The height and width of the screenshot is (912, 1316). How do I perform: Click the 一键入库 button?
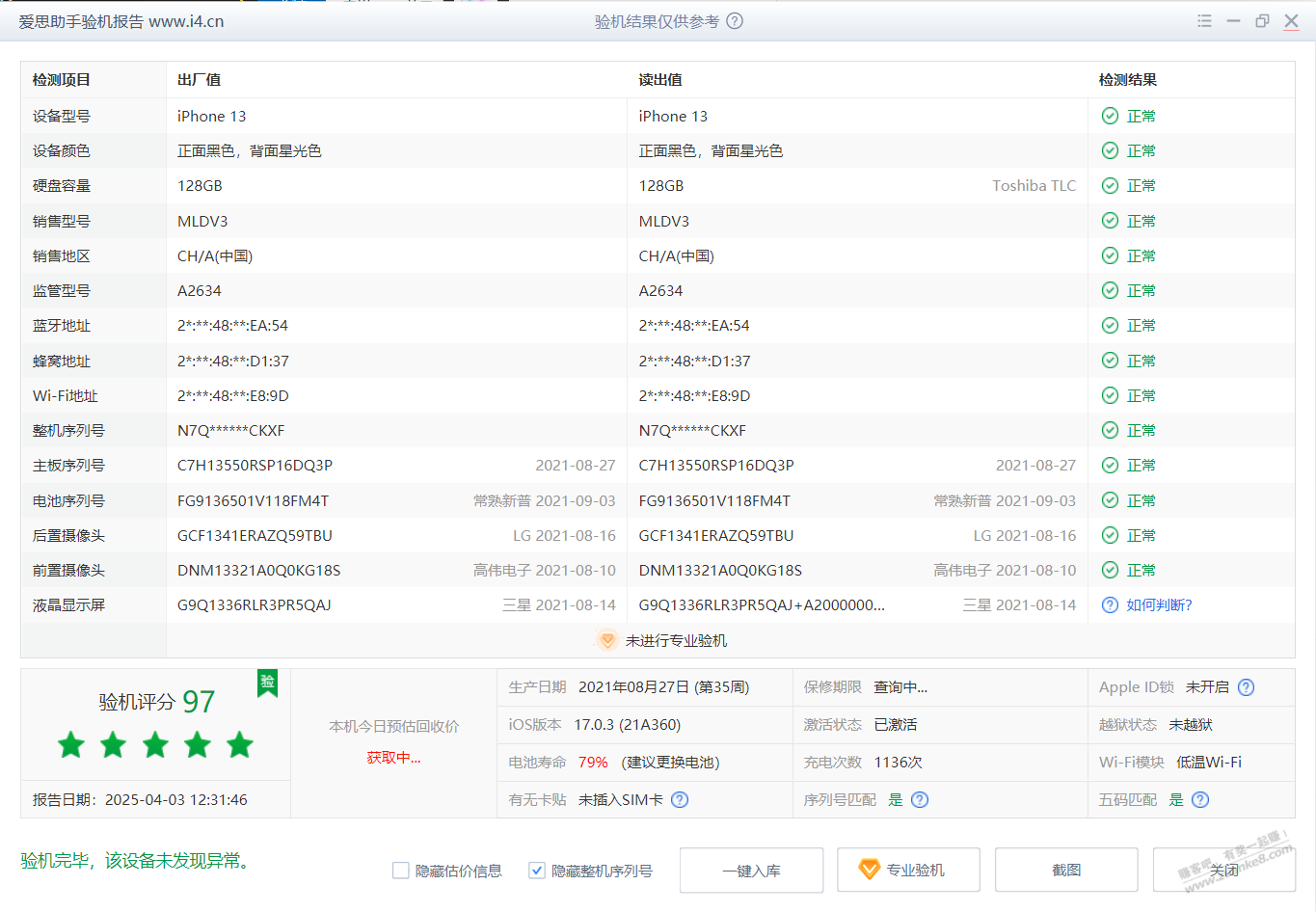[x=752, y=871]
